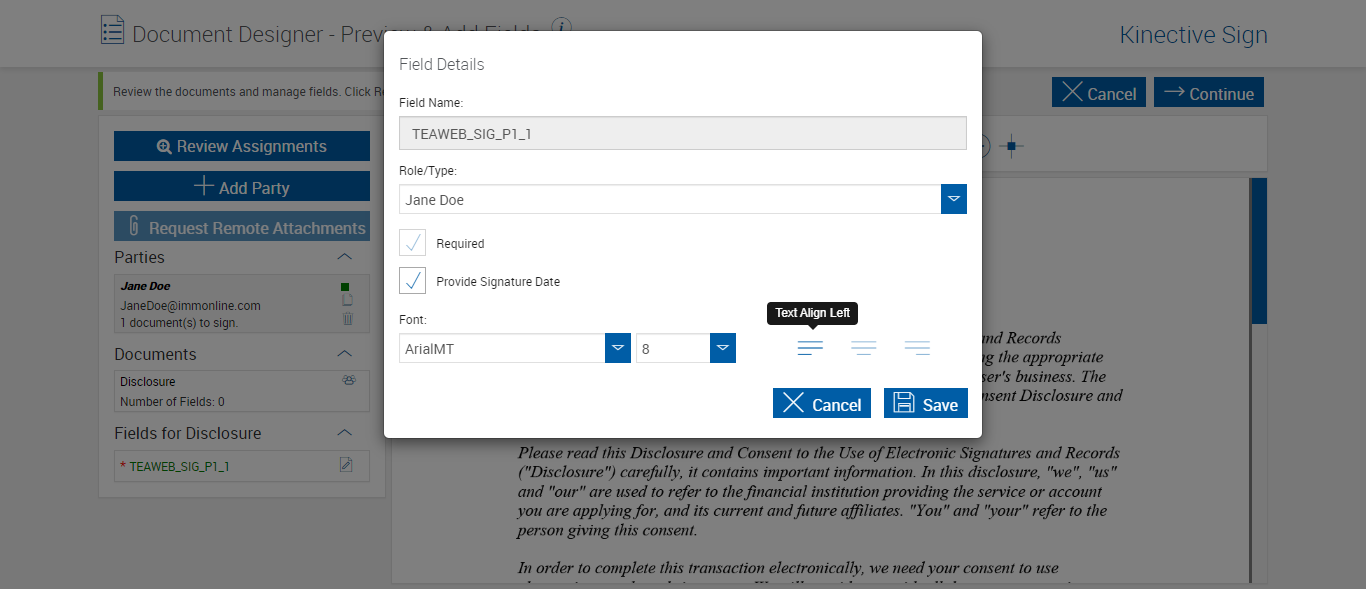
Task: Click the edit icon for TEAWEB_SIG_P1_1 field
Action: (346, 464)
